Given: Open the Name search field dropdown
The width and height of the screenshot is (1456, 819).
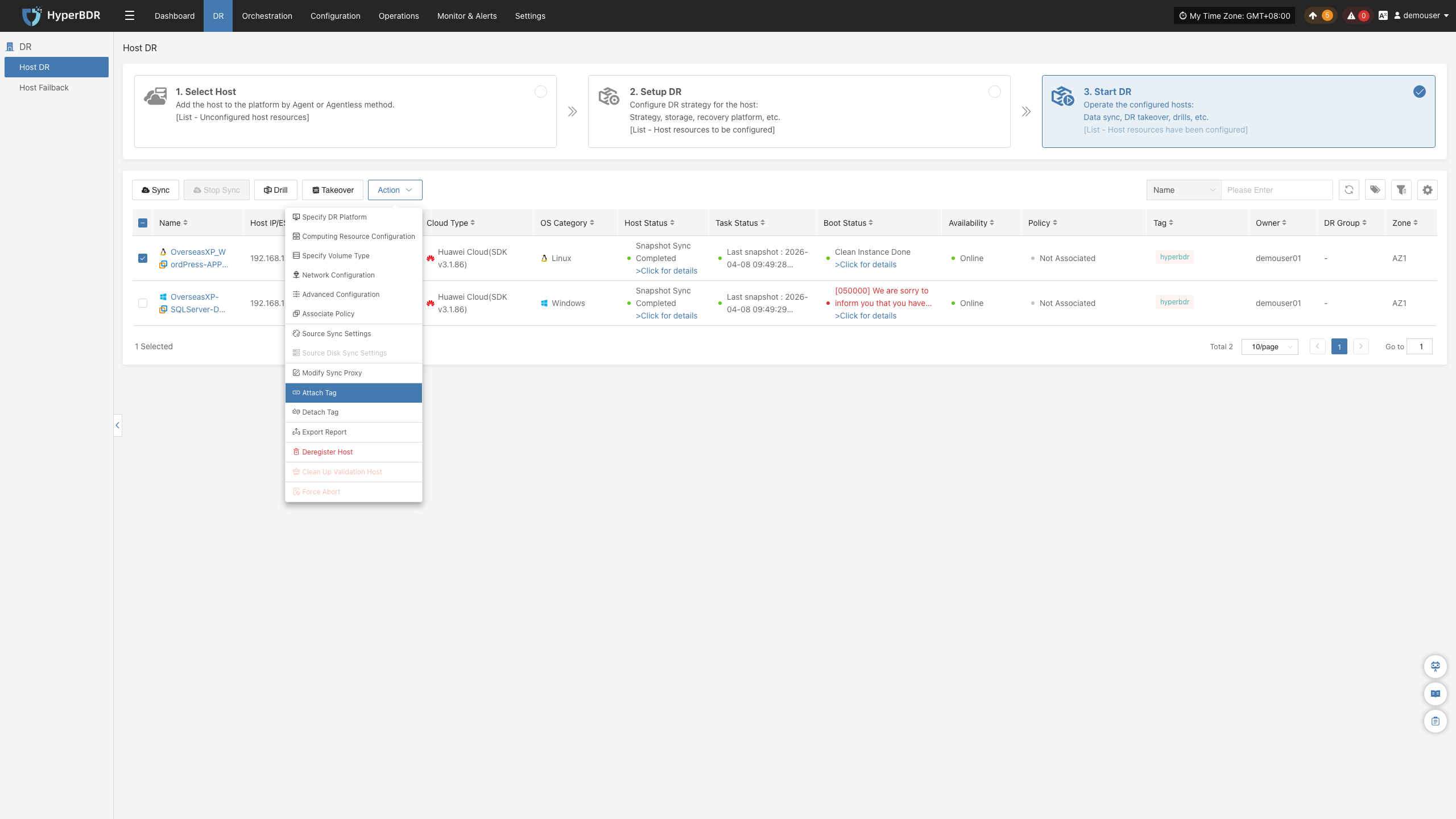Looking at the screenshot, I should pos(1184,190).
